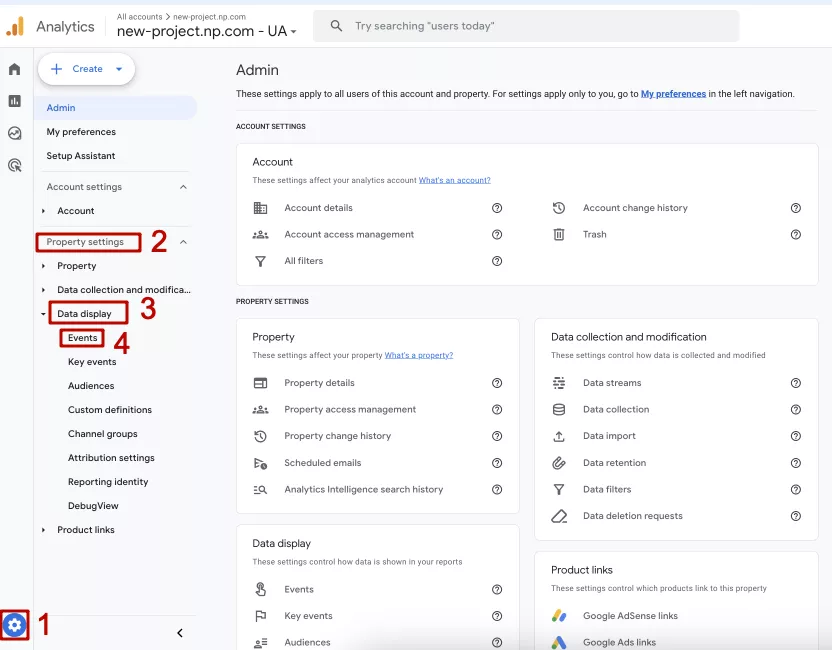The image size is (832, 650).
Task: Open Data retention setting
Action: pos(614,463)
